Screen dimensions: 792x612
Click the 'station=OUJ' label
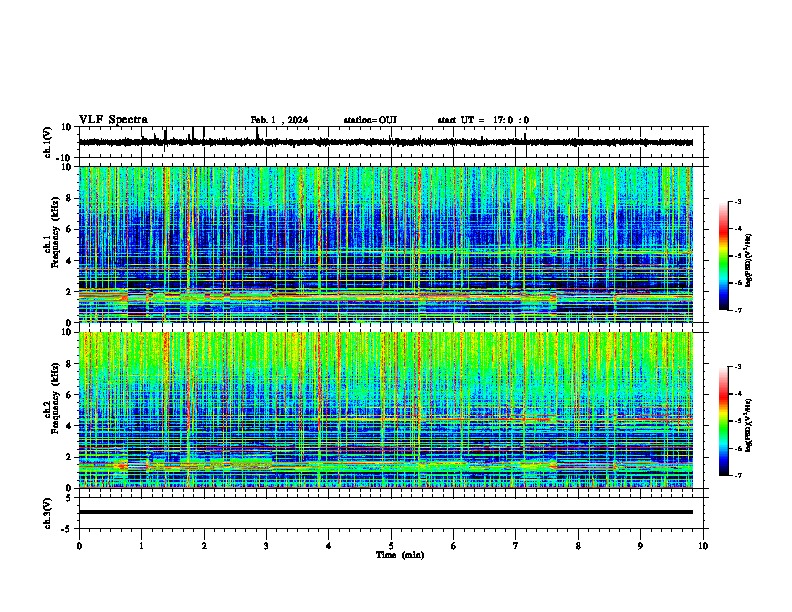click(370, 120)
